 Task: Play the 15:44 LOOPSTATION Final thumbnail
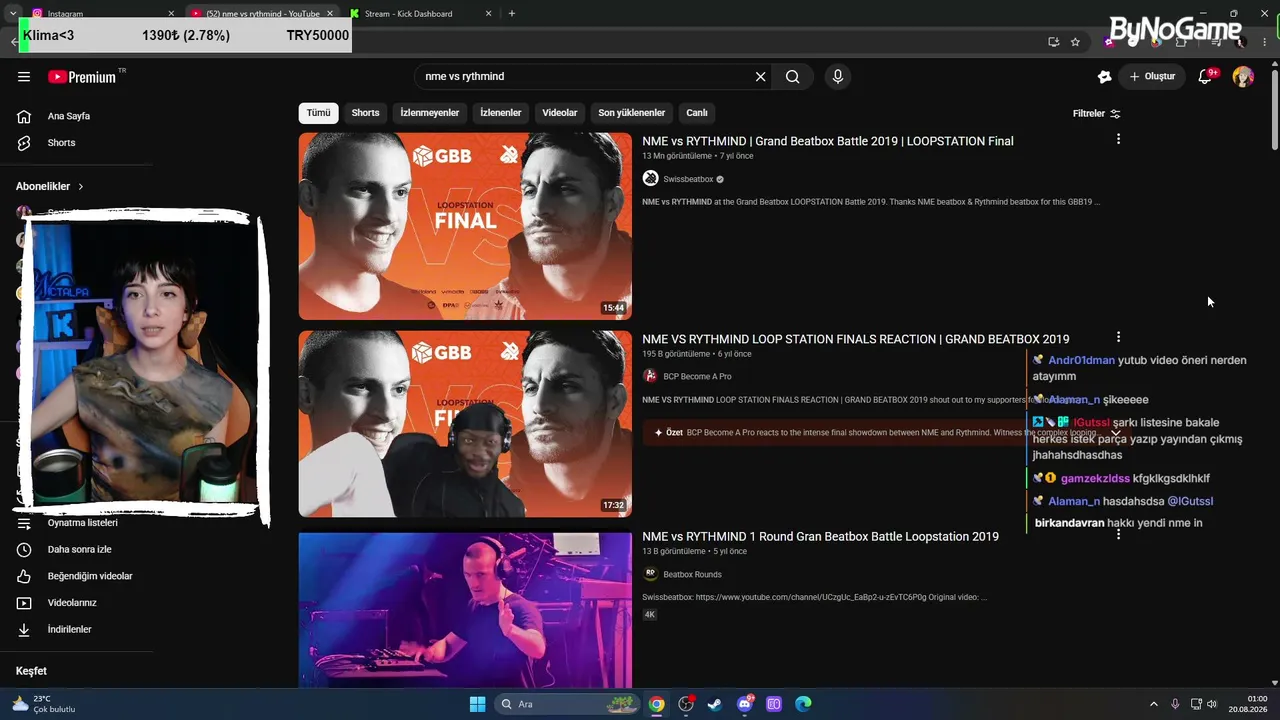(465, 226)
